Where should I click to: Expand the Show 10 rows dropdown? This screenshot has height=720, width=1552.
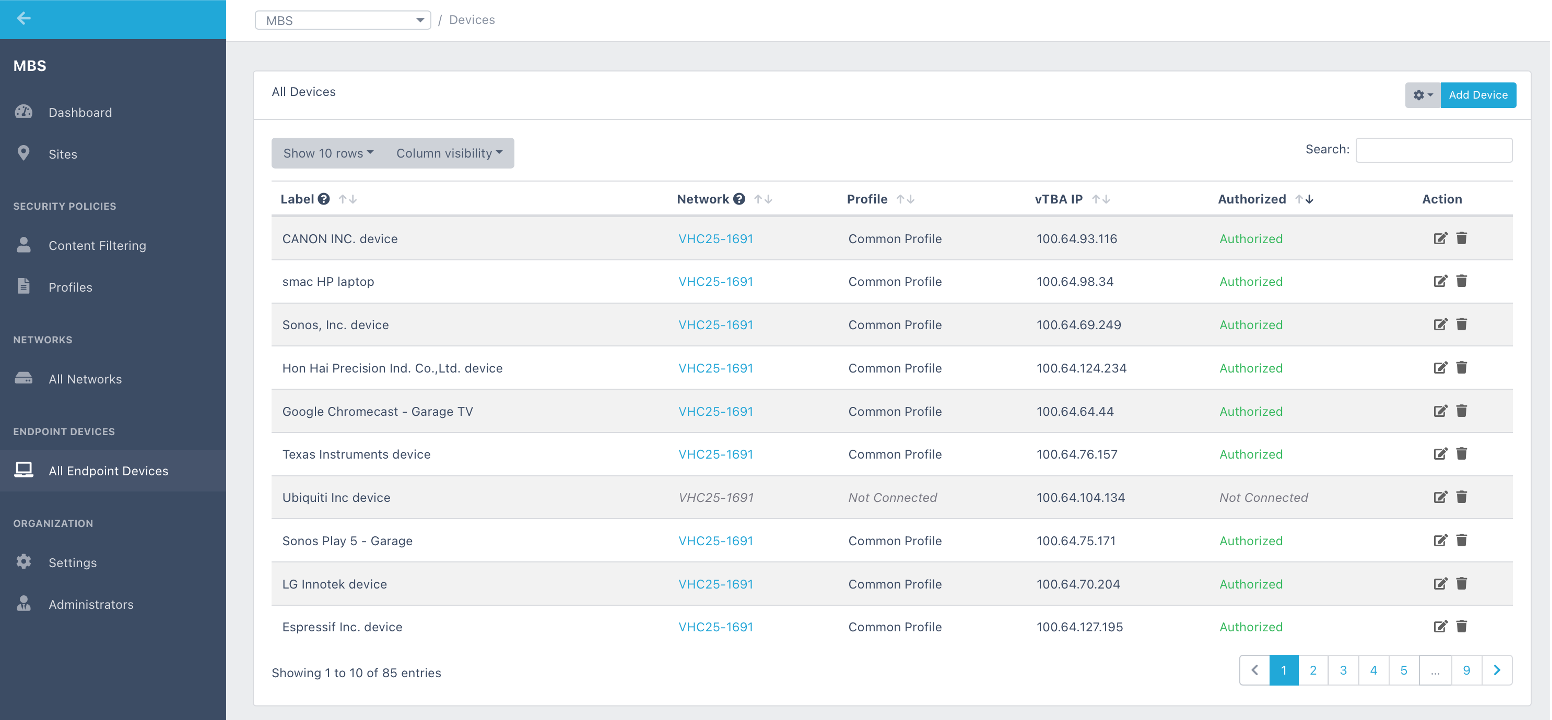coord(328,153)
